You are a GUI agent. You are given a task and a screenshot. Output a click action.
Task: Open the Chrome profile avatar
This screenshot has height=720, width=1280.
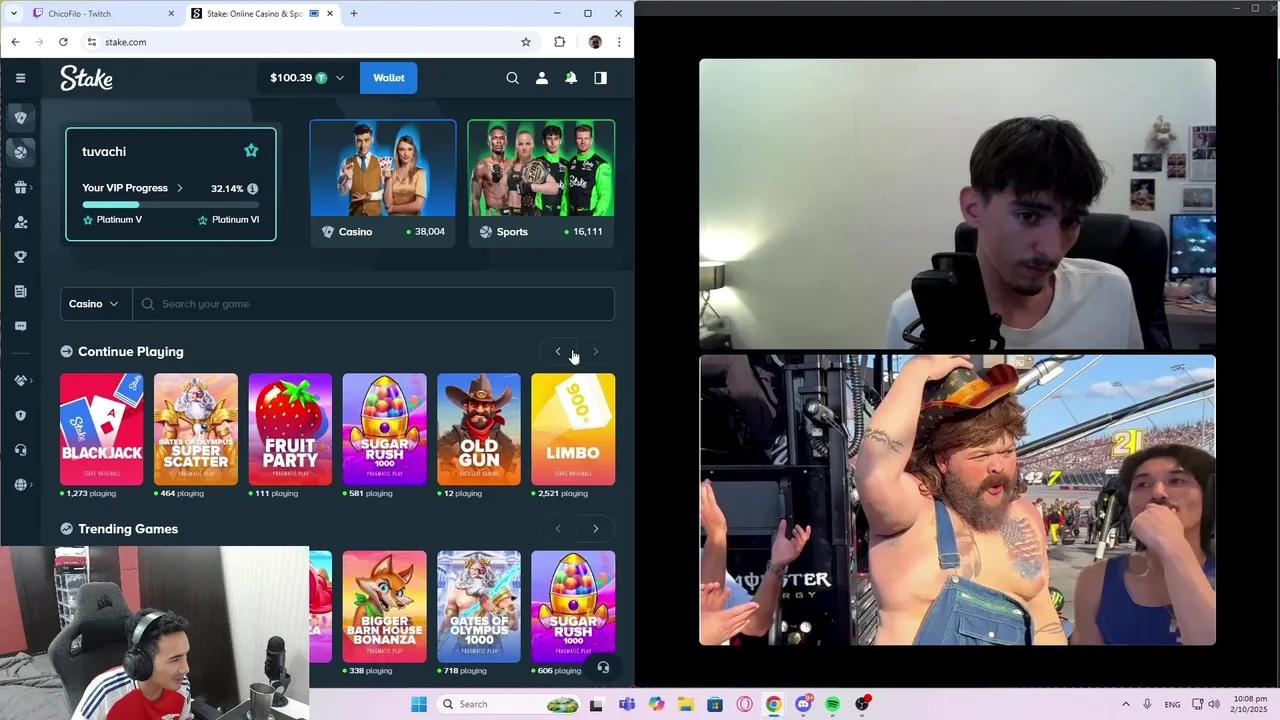[595, 42]
